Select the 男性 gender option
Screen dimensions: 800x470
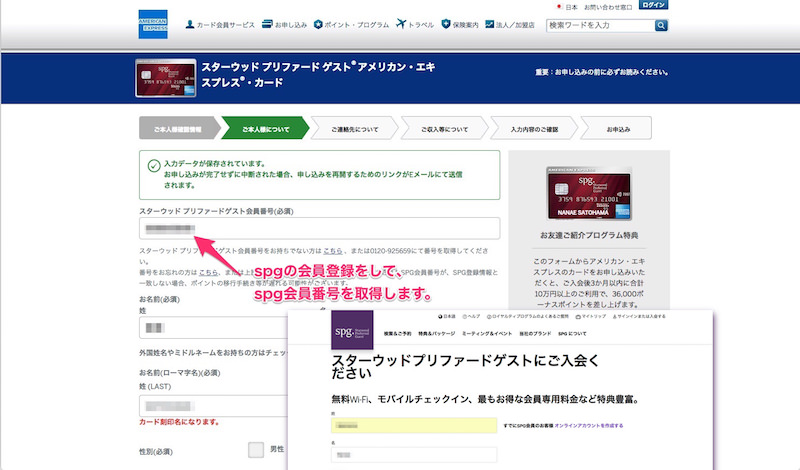tap(256, 450)
